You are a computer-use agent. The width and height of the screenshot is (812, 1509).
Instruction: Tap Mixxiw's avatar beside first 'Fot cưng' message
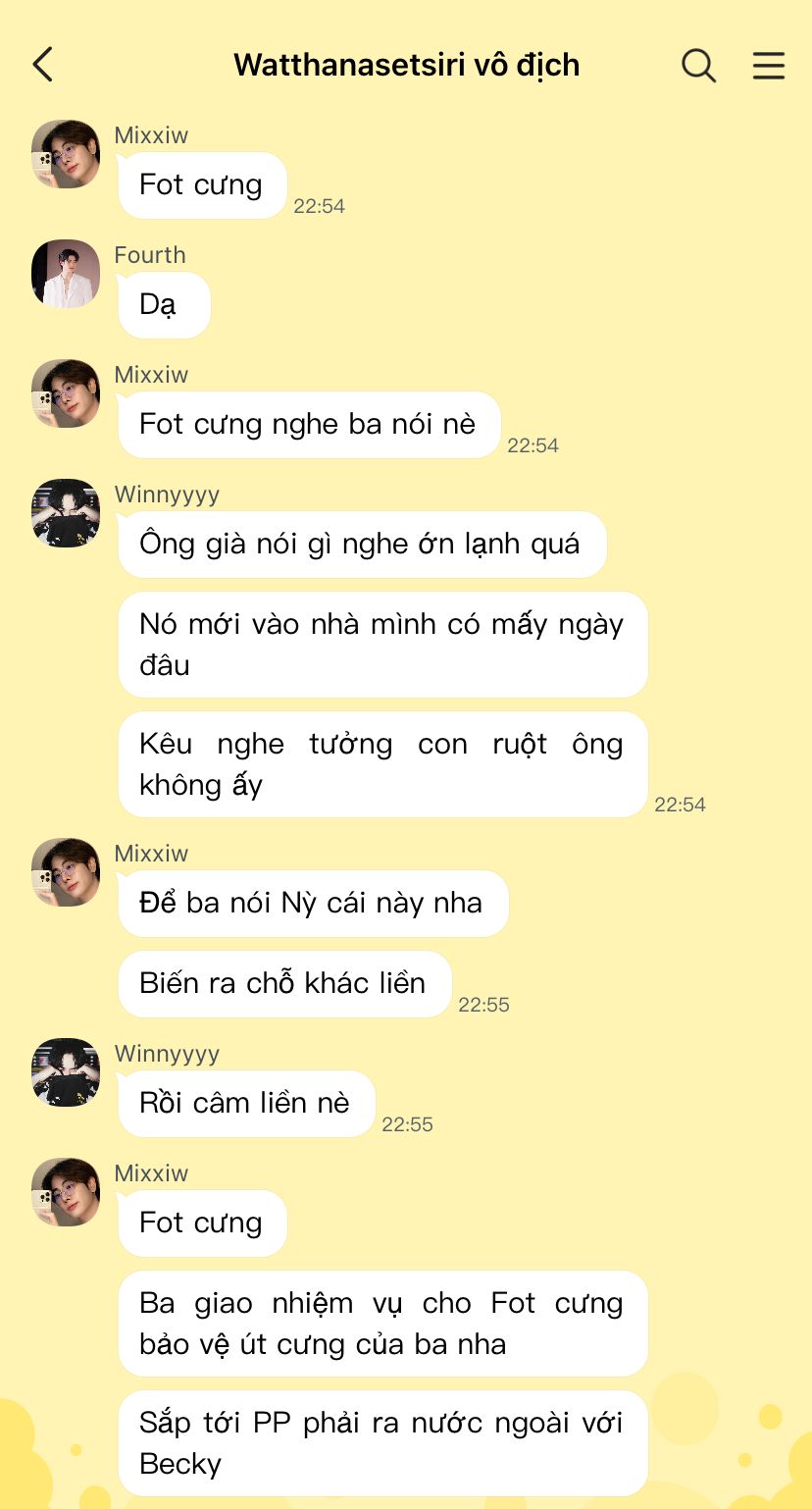tap(66, 154)
